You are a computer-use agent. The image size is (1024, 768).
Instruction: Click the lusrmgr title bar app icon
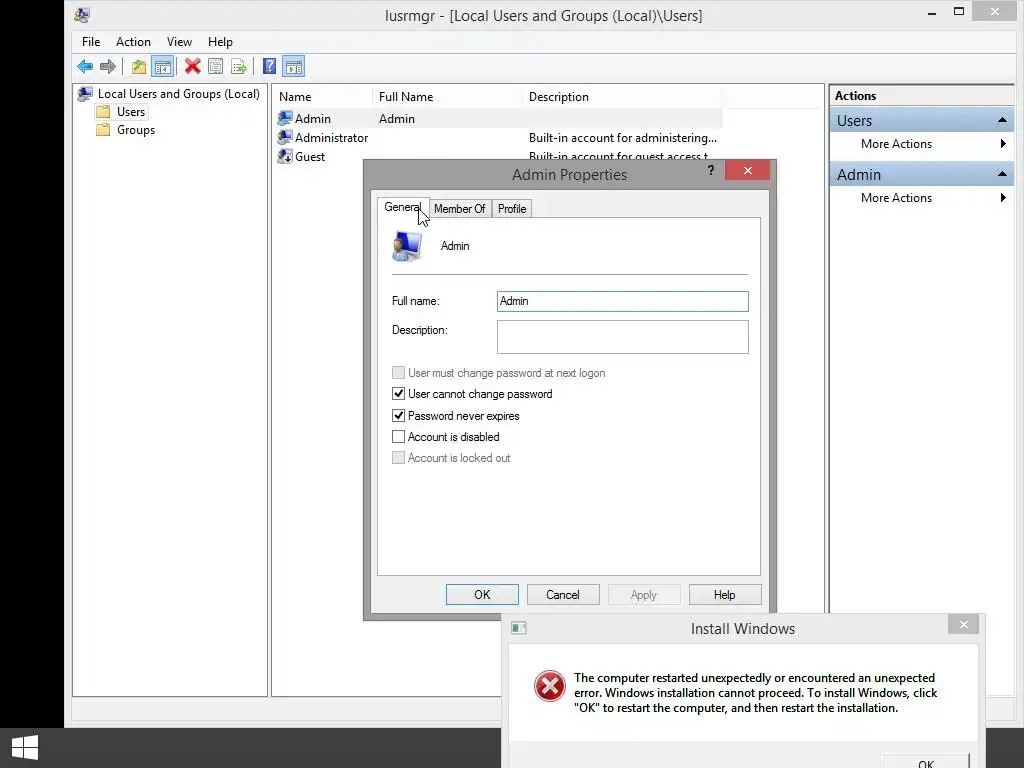[82, 15]
